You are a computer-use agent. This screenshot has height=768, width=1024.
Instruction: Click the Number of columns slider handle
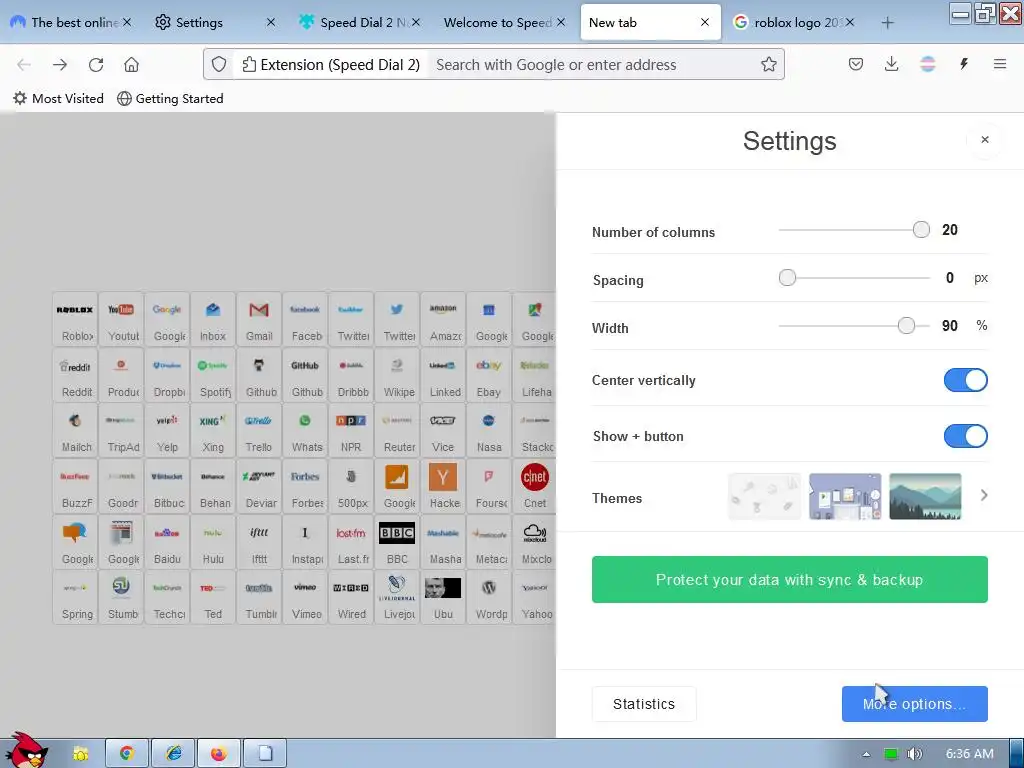[921, 230]
